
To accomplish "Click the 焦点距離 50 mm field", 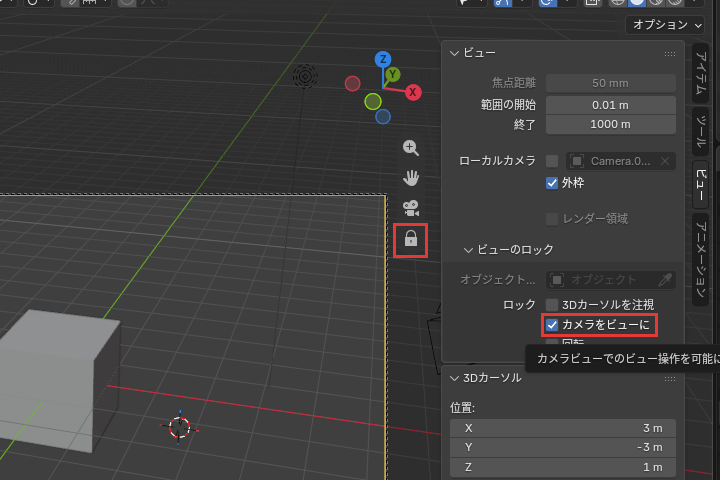I will pos(611,83).
